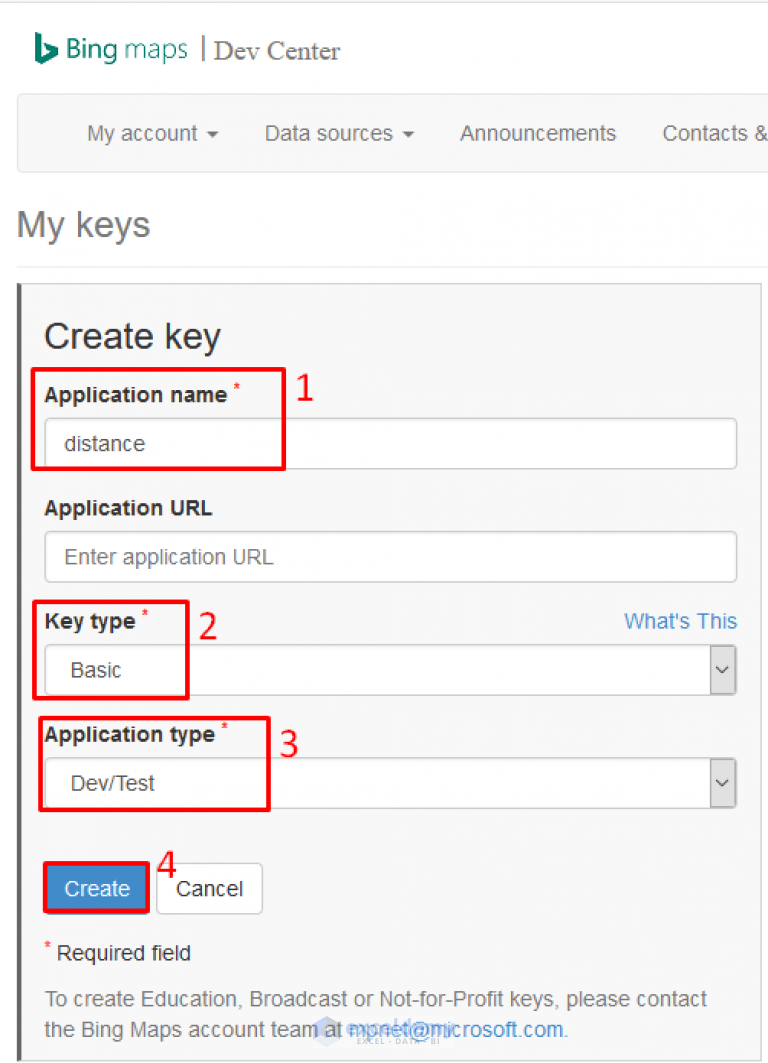
Task: Click the Dev Center header title
Action: (x=277, y=51)
